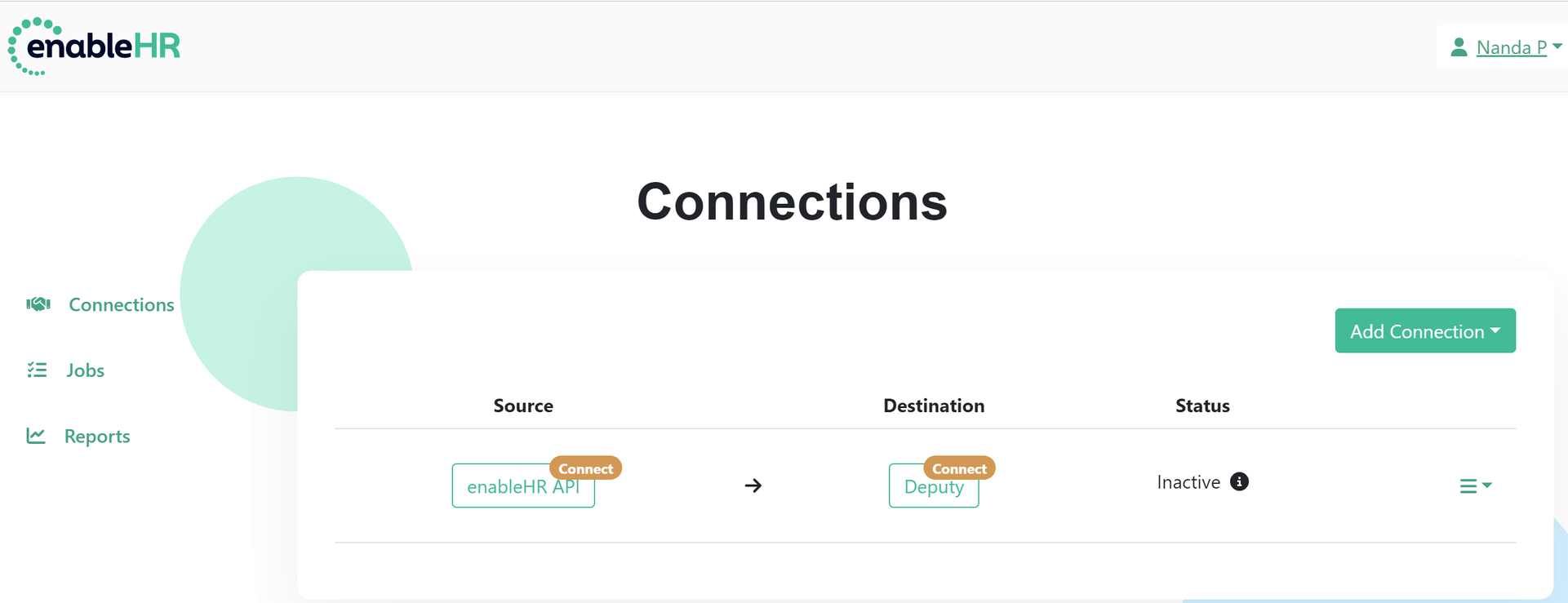The height and width of the screenshot is (603, 1568).
Task: Click the Jobs checklist icon
Action: point(37,370)
